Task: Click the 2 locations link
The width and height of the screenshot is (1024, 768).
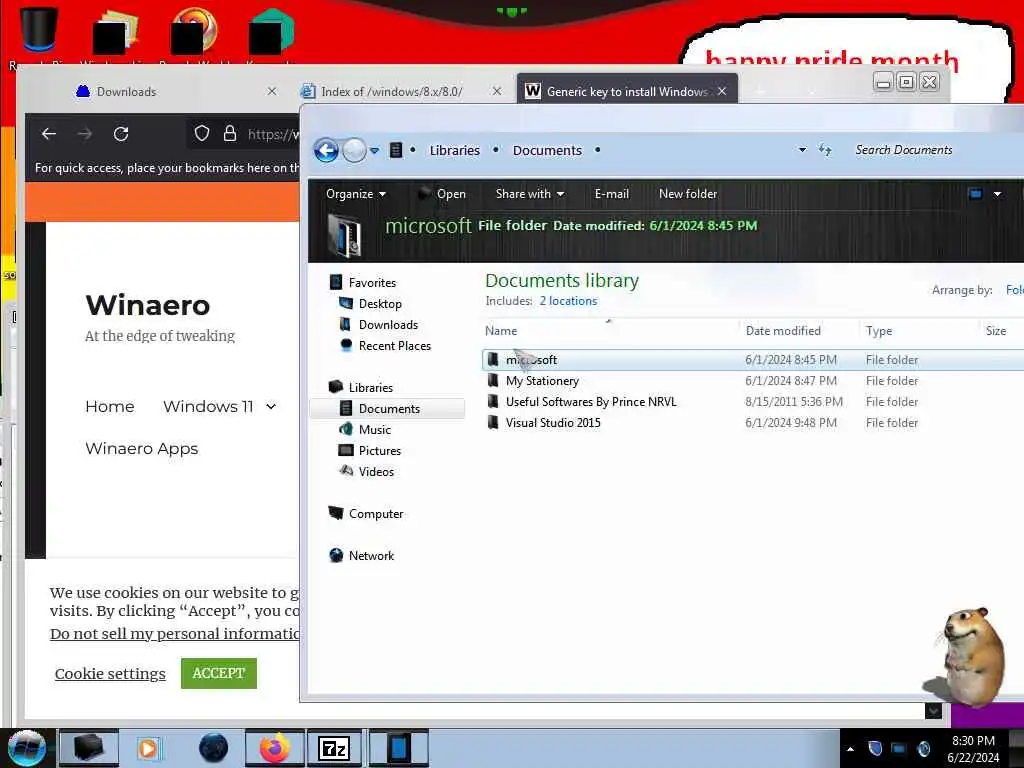Action: pyautogui.click(x=568, y=301)
